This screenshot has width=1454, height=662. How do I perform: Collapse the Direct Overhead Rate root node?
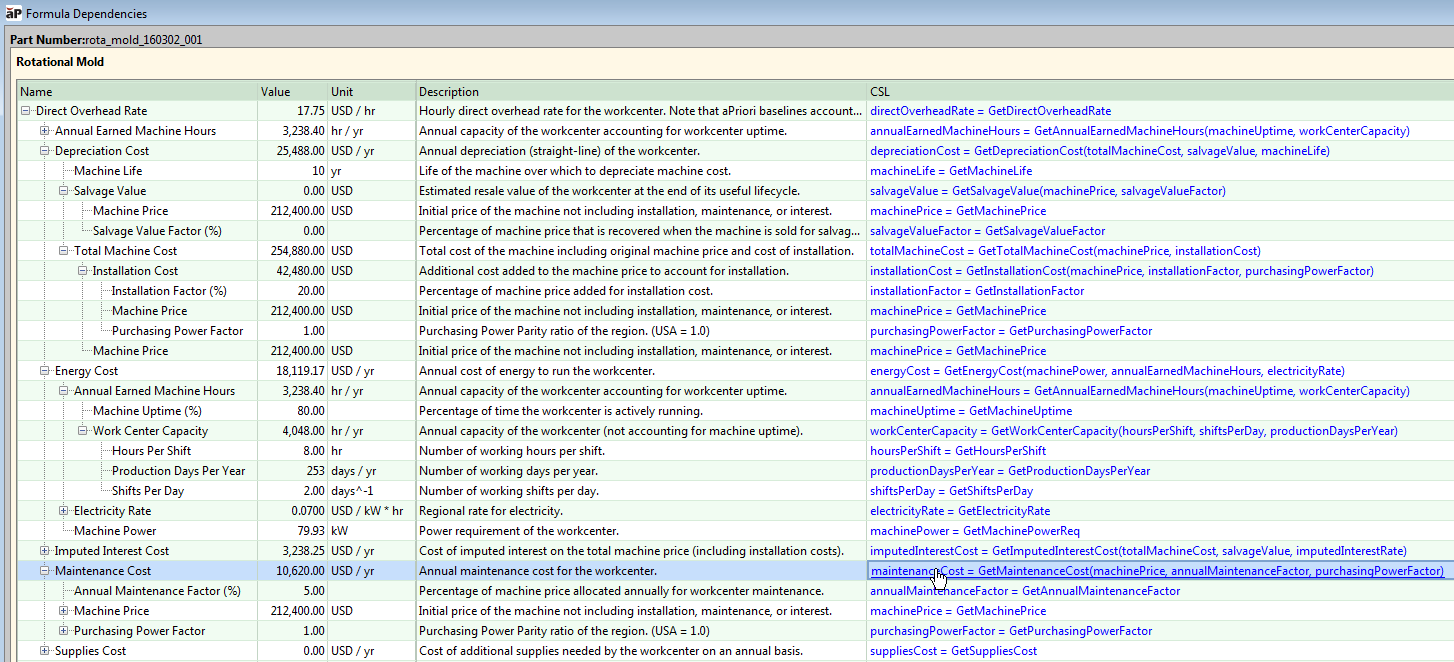(x=25, y=111)
